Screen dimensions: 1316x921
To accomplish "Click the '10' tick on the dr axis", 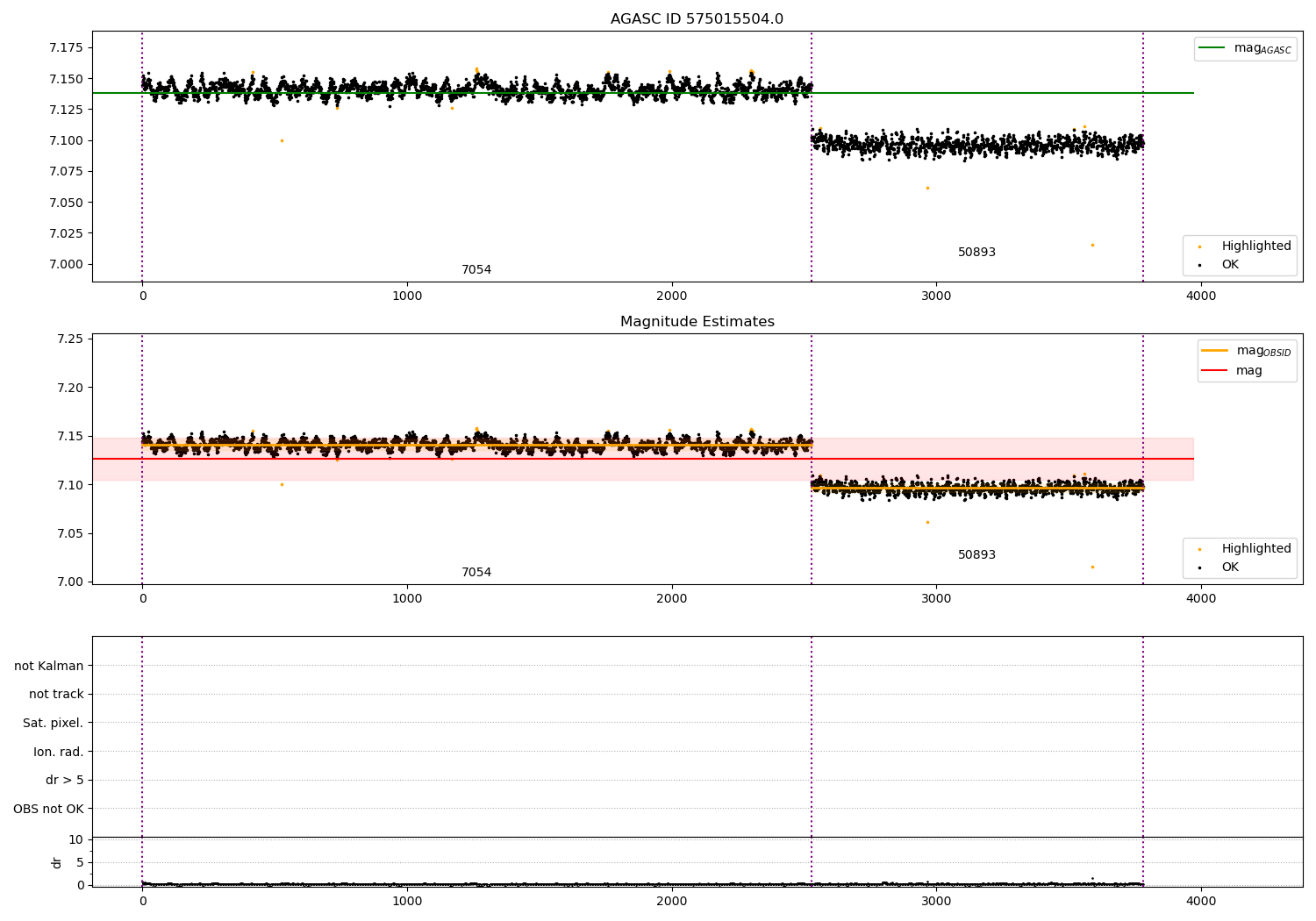I will click(76, 840).
